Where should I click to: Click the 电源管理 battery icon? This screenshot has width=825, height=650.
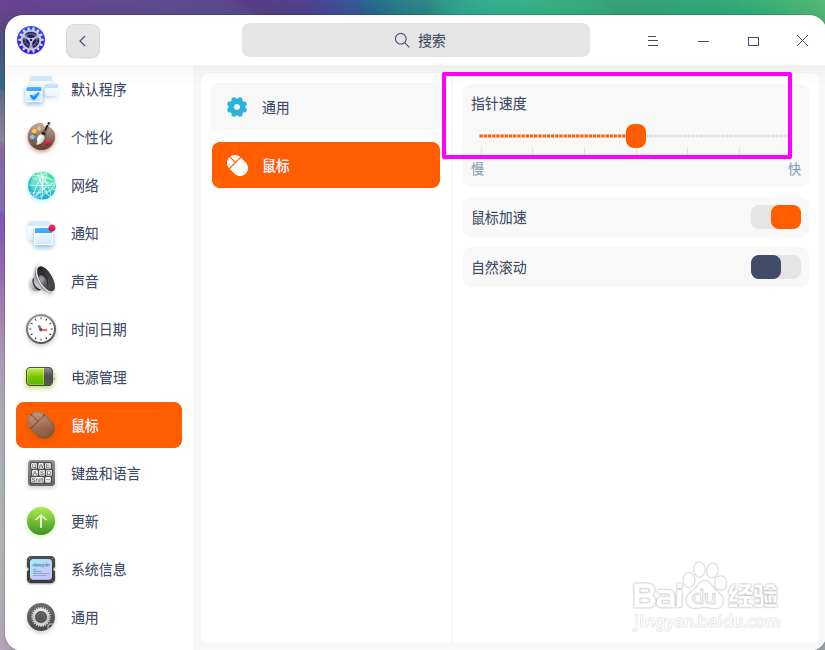coord(40,377)
